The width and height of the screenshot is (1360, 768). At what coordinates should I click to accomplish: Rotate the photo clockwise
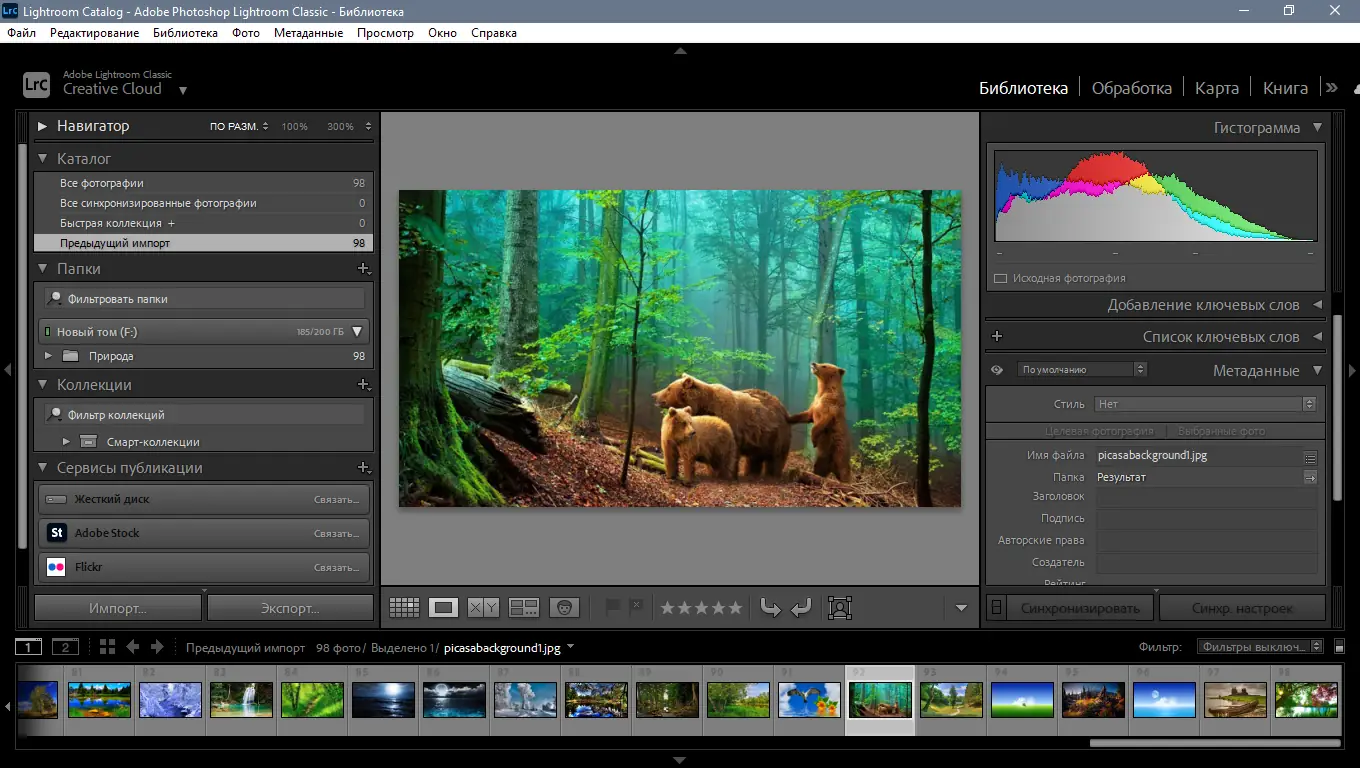coord(801,606)
